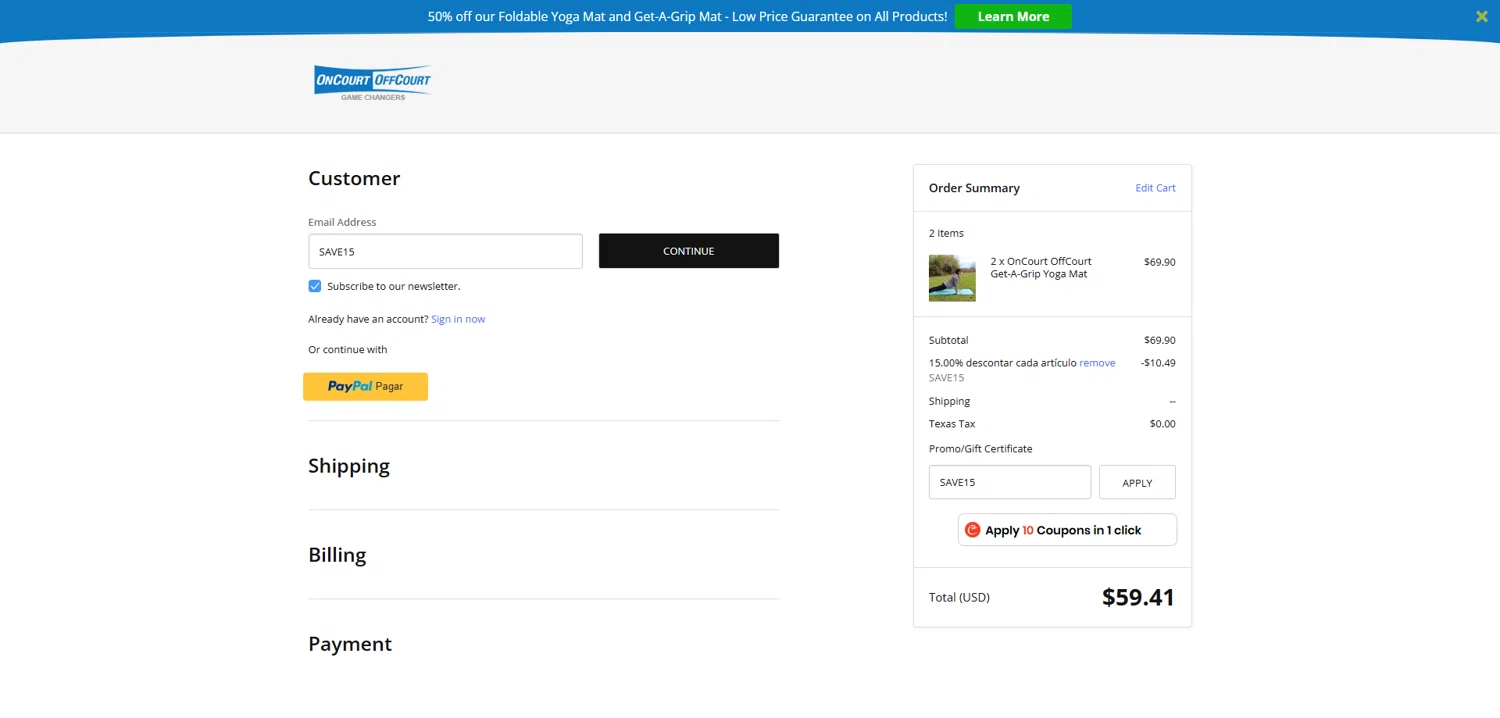Click the product name OnCourt OffCourt Get-A-Grip Yoga Mat

click(1041, 267)
